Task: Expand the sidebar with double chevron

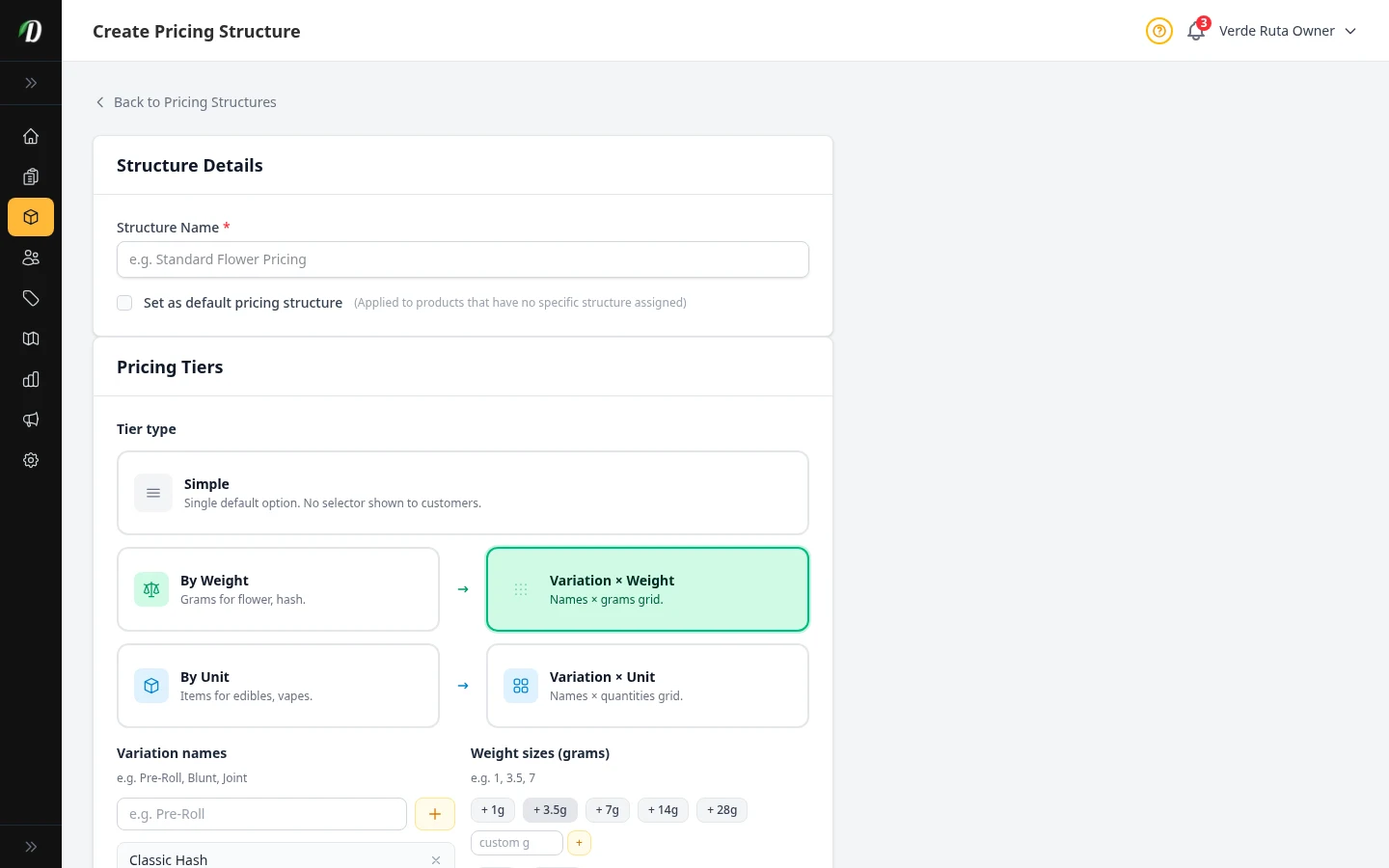Action: pyautogui.click(x=31, y=83)
